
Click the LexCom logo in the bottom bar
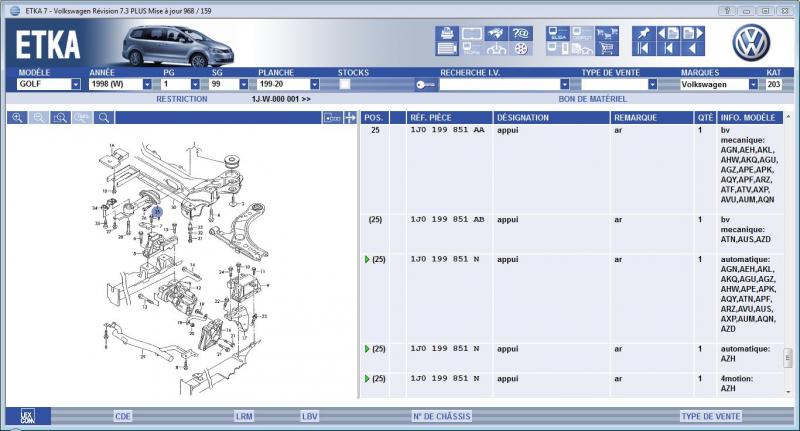pos(28,416)
